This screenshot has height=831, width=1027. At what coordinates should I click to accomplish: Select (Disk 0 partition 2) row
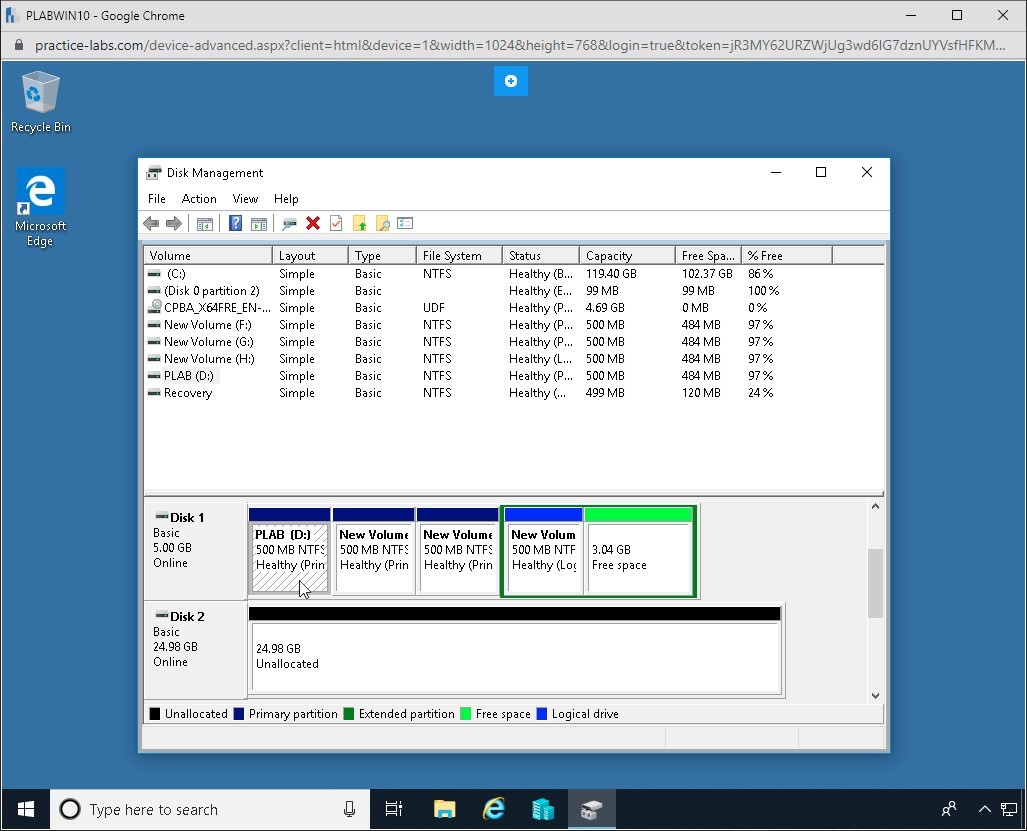click(514, 291)
